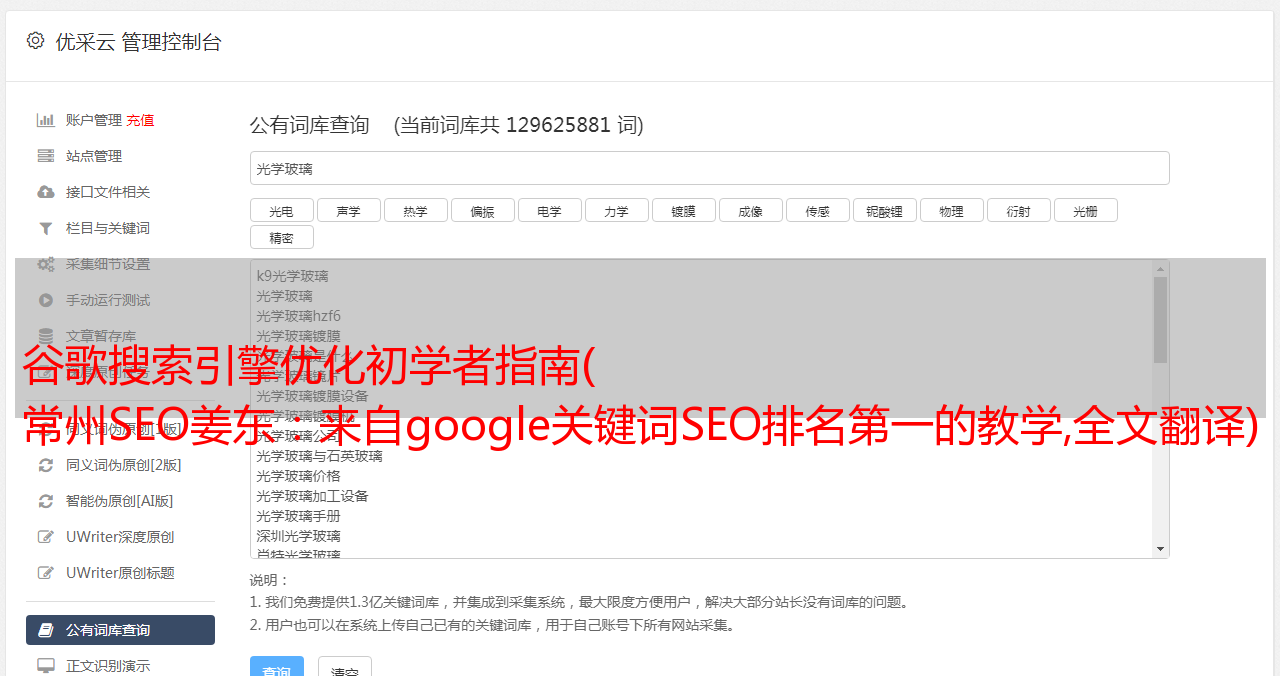Focus the keyword search field containing 光学玻璃
Viewport: 1280px width, 676px height.
(709, 168)
